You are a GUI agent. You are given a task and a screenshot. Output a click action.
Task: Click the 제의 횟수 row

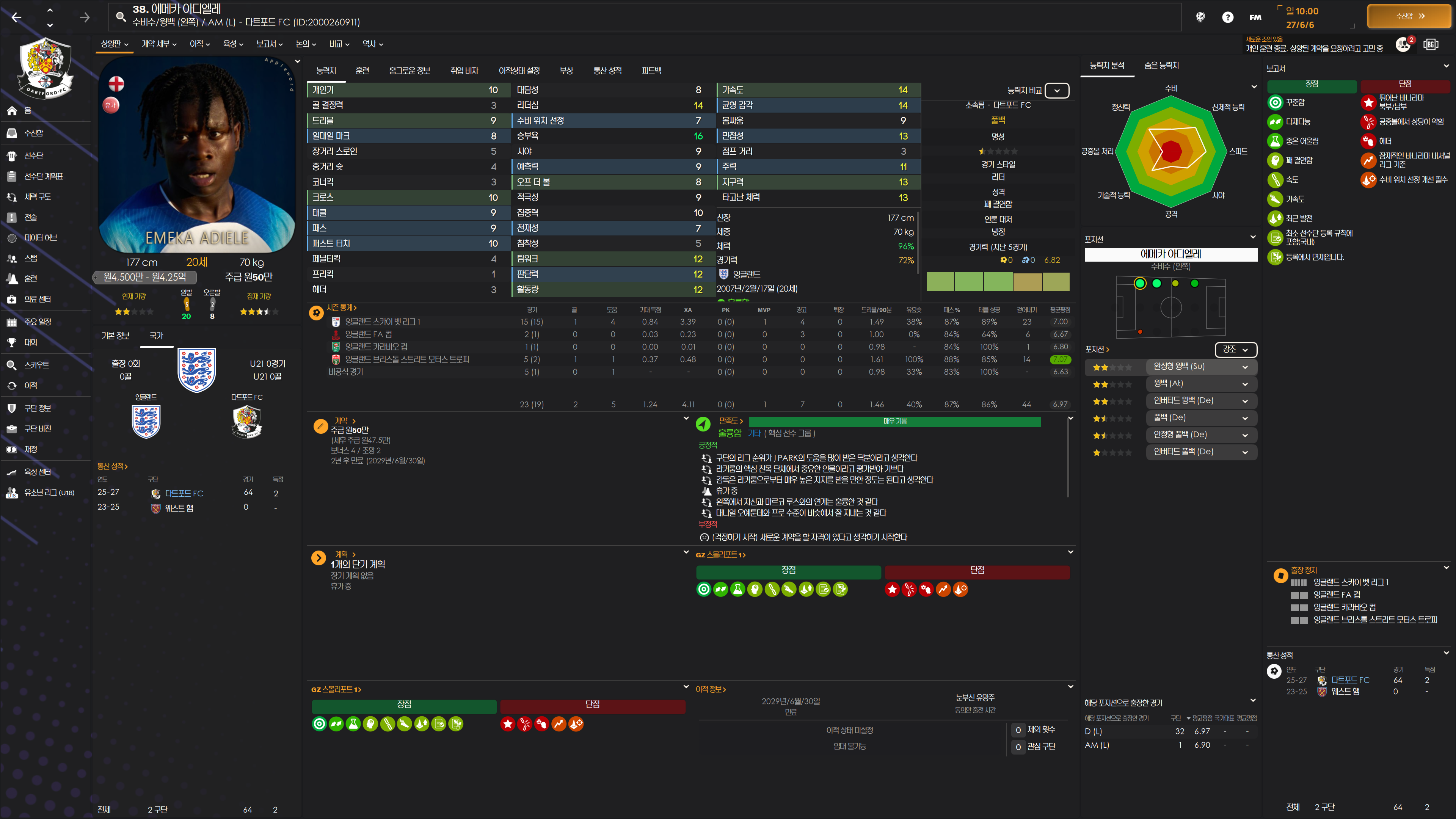point(1034,730)
